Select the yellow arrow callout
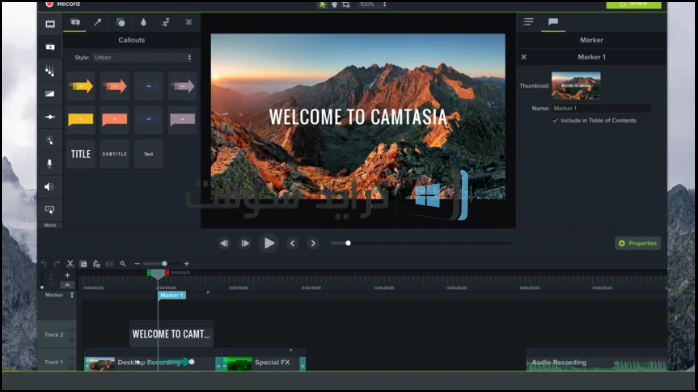This screenshot has width=698, height=392. point(81,86)
